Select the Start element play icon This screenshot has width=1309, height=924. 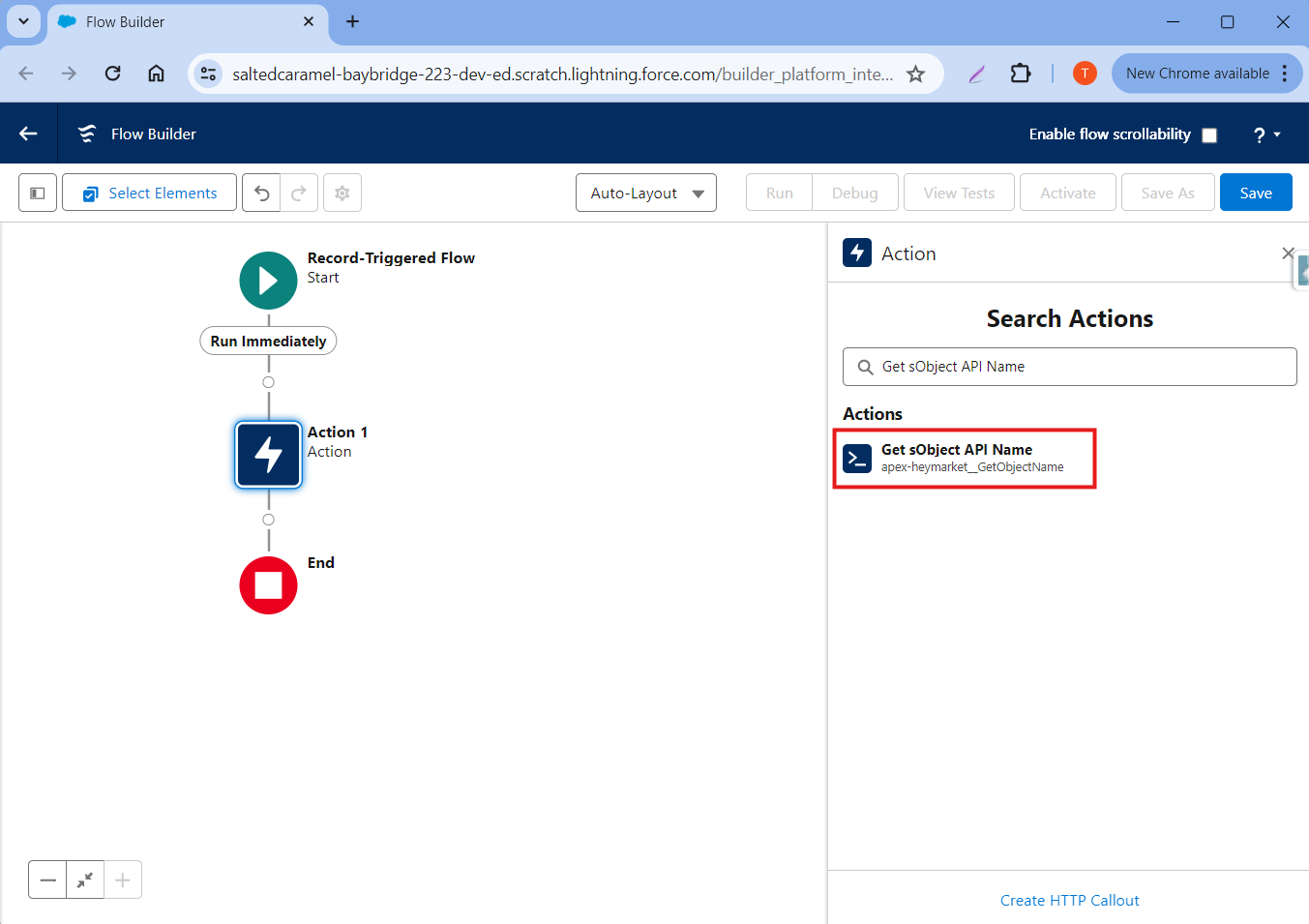268,281
